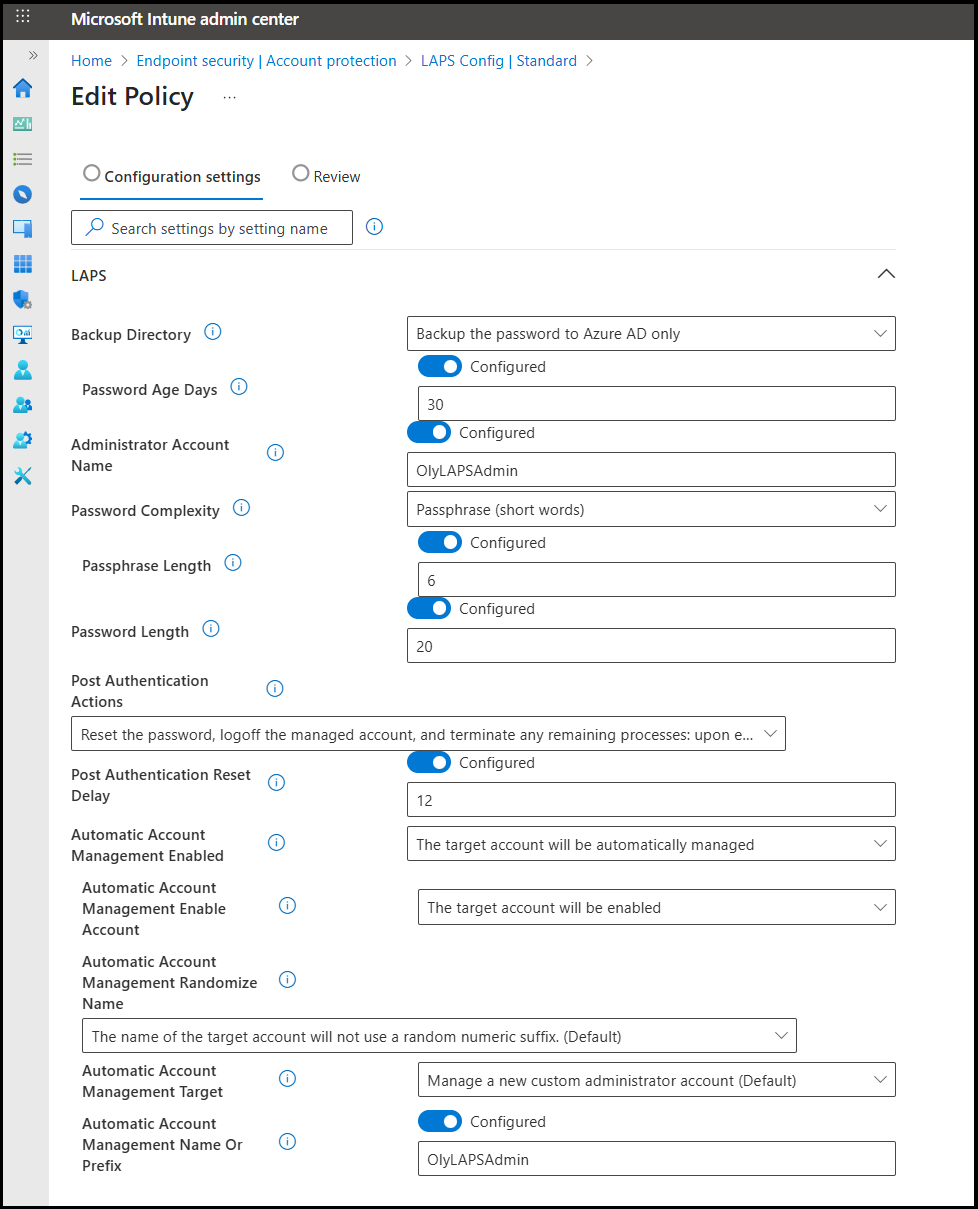Open Automatic Account Management Enabled dropdown

(651, 844)
